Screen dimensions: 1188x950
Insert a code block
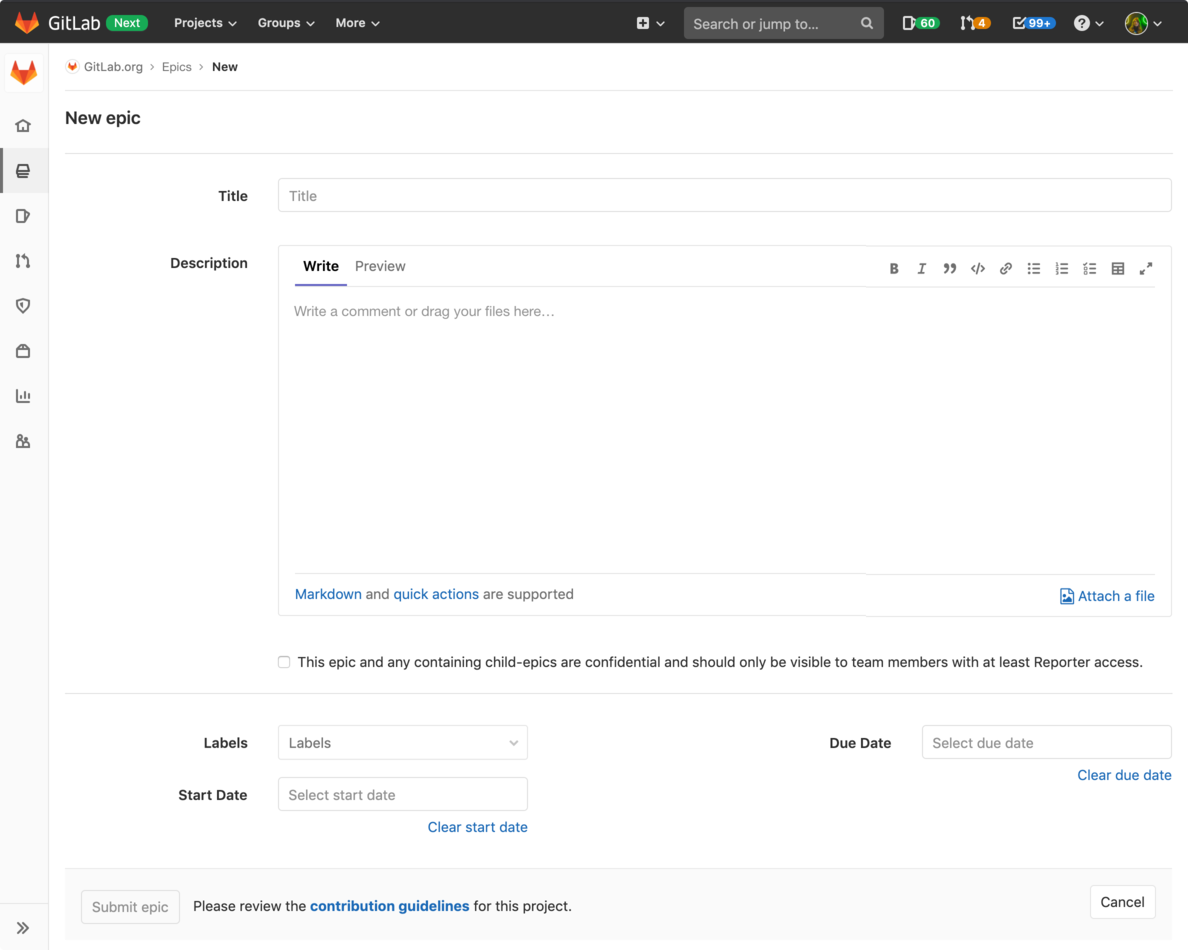pyautogui.click(x=977, y=268)
